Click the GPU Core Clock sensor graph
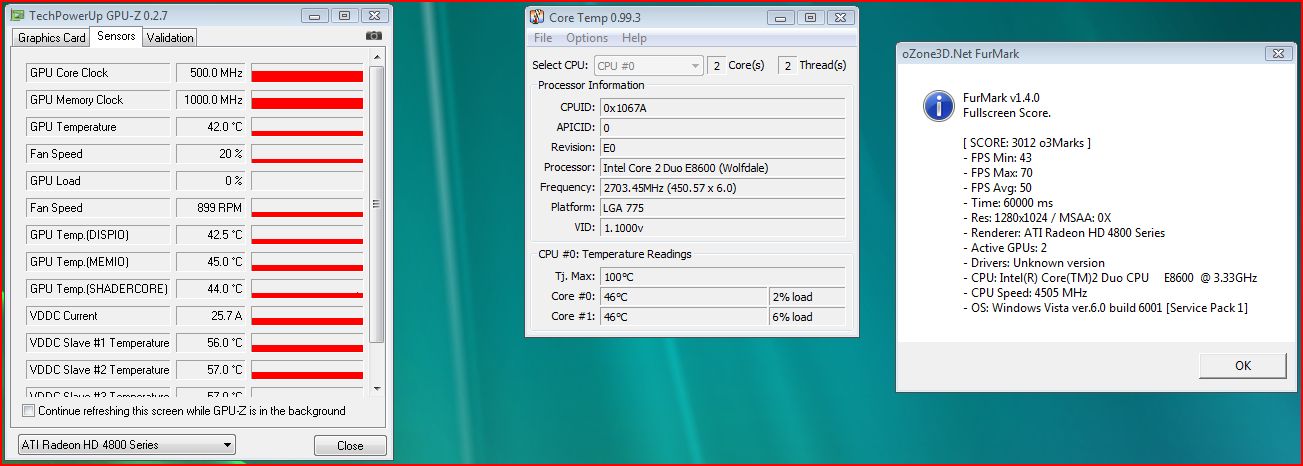1303x466 pixels. click(x=307, y=73)
